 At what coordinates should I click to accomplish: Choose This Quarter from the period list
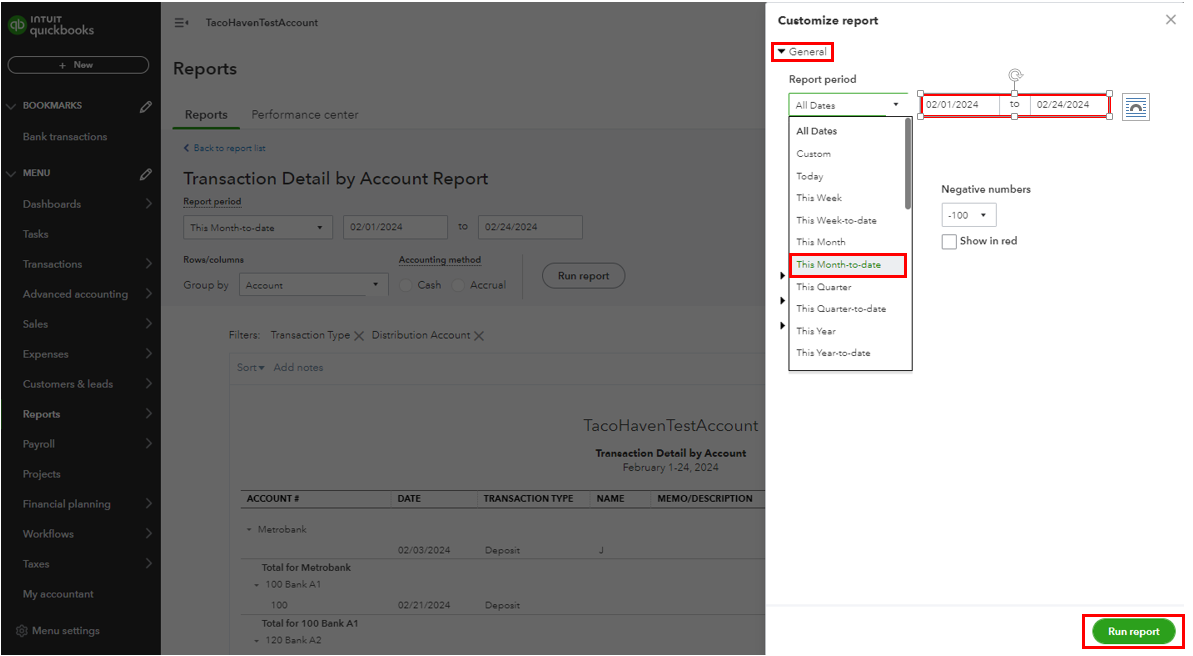[x=847, y=287]
